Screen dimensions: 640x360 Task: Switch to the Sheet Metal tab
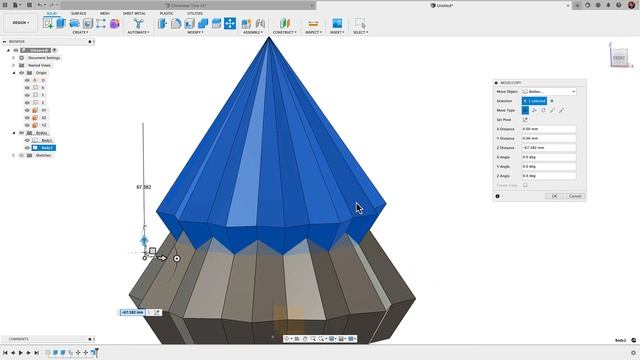coord(134,13)
